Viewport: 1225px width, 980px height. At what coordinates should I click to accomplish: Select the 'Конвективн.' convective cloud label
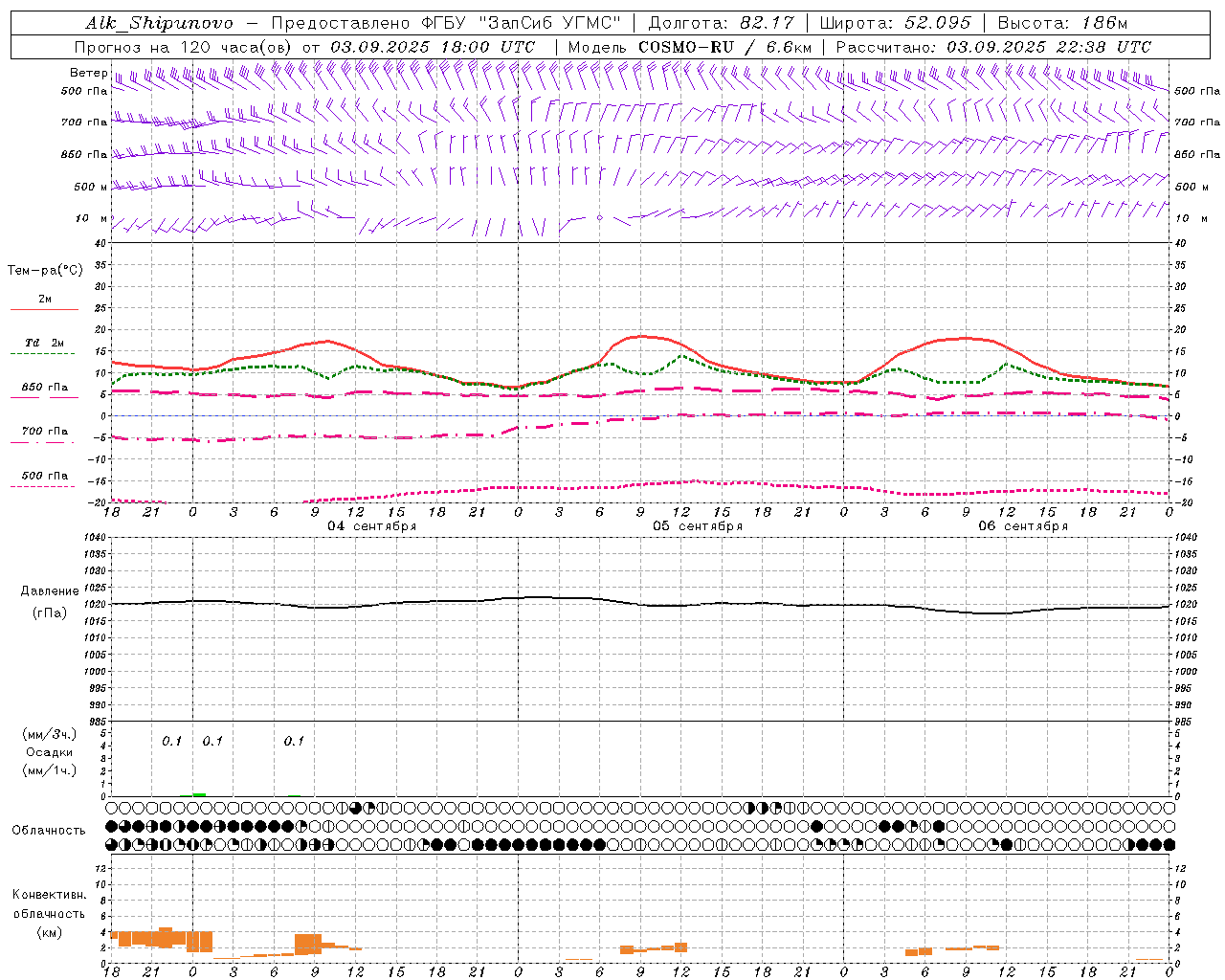coord(50,895)
